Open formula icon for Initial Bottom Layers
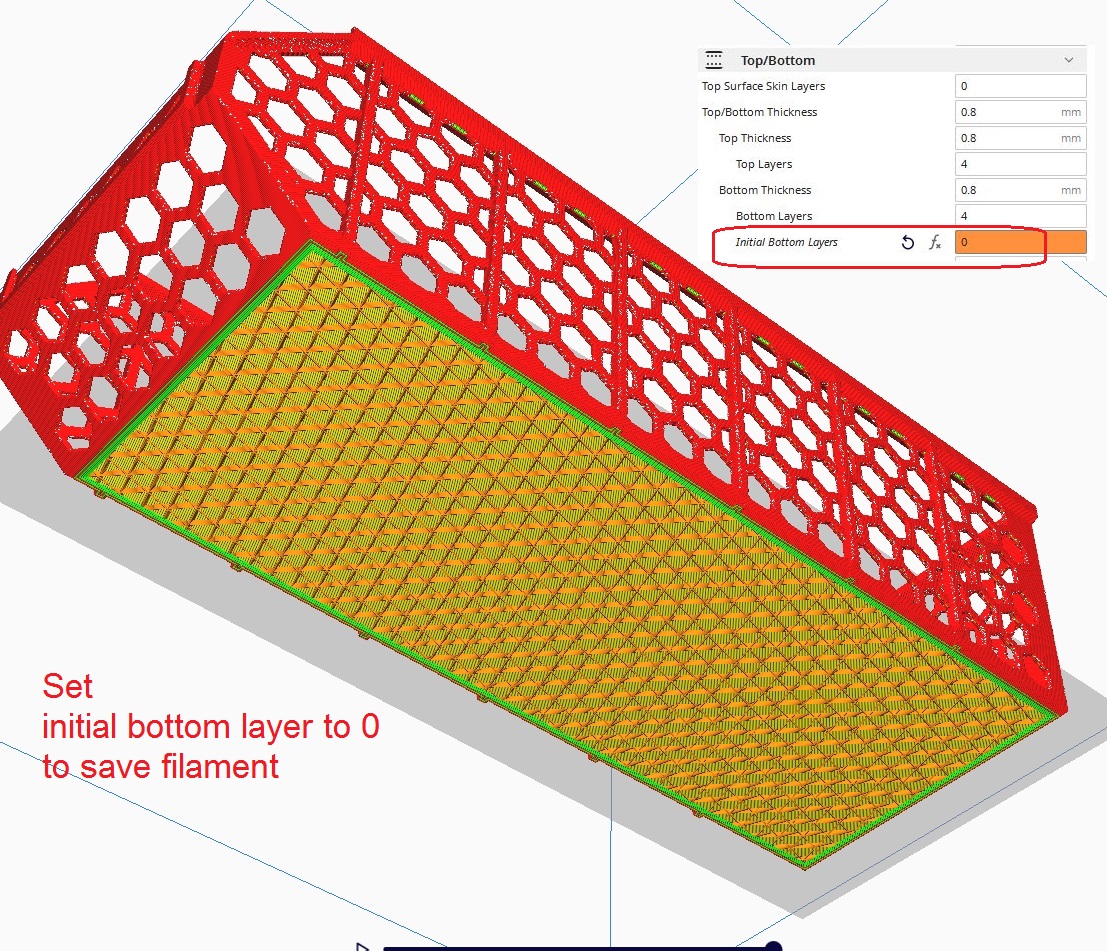1107x951 pixels. point(935,243)
